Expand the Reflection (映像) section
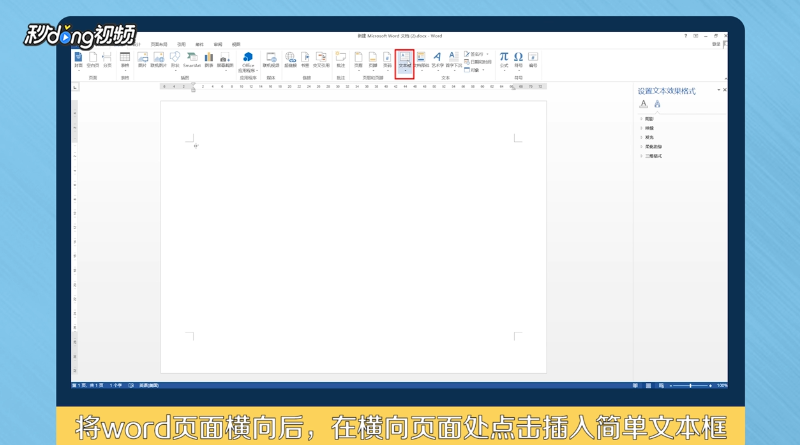The image size is (800, 445). (x=647, y=128)
